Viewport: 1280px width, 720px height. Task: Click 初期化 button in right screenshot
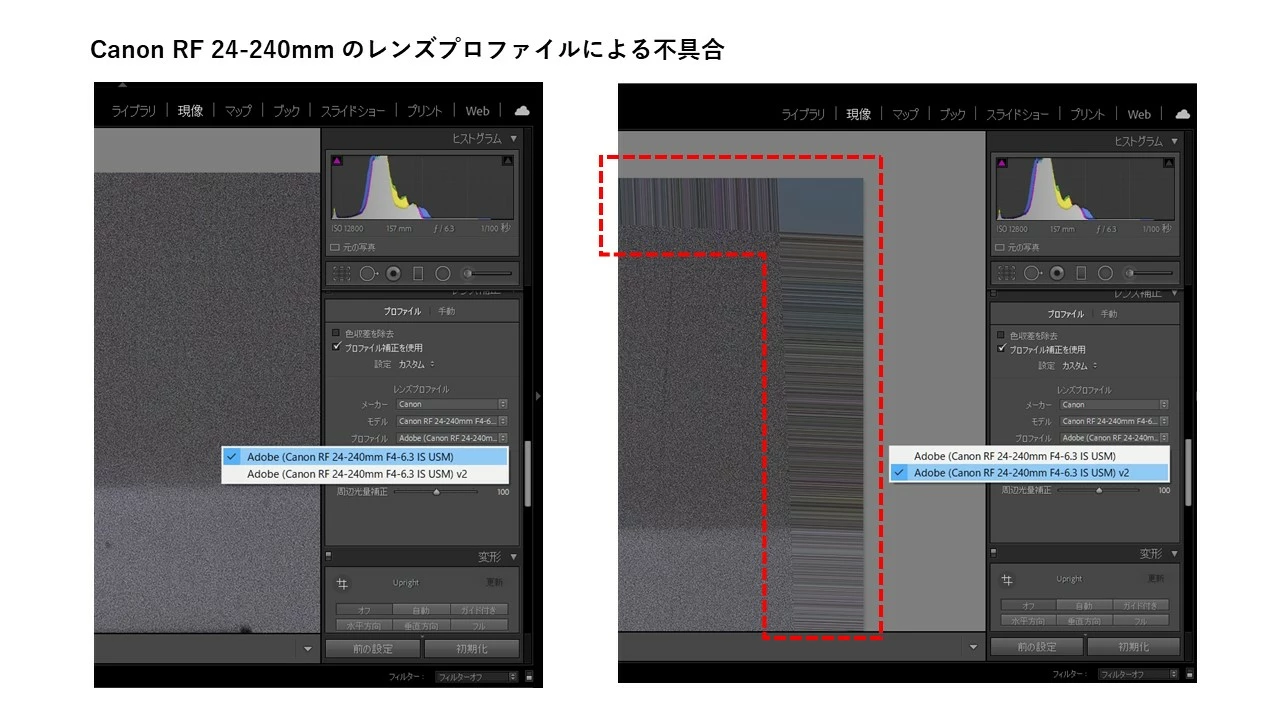pyautogui.click(x=1135, y=647)
